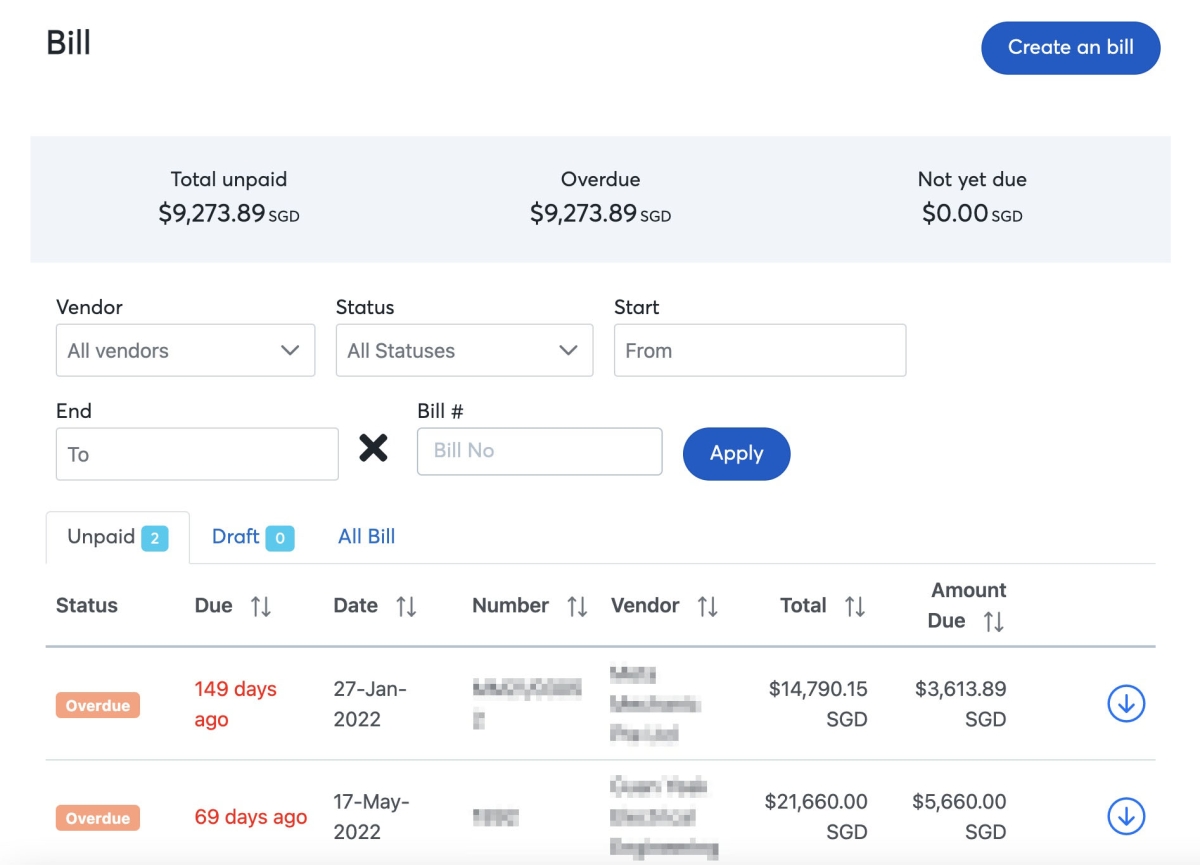Click the Create an bill button
Screen dimensions: 1200x865
(1070, 47)
